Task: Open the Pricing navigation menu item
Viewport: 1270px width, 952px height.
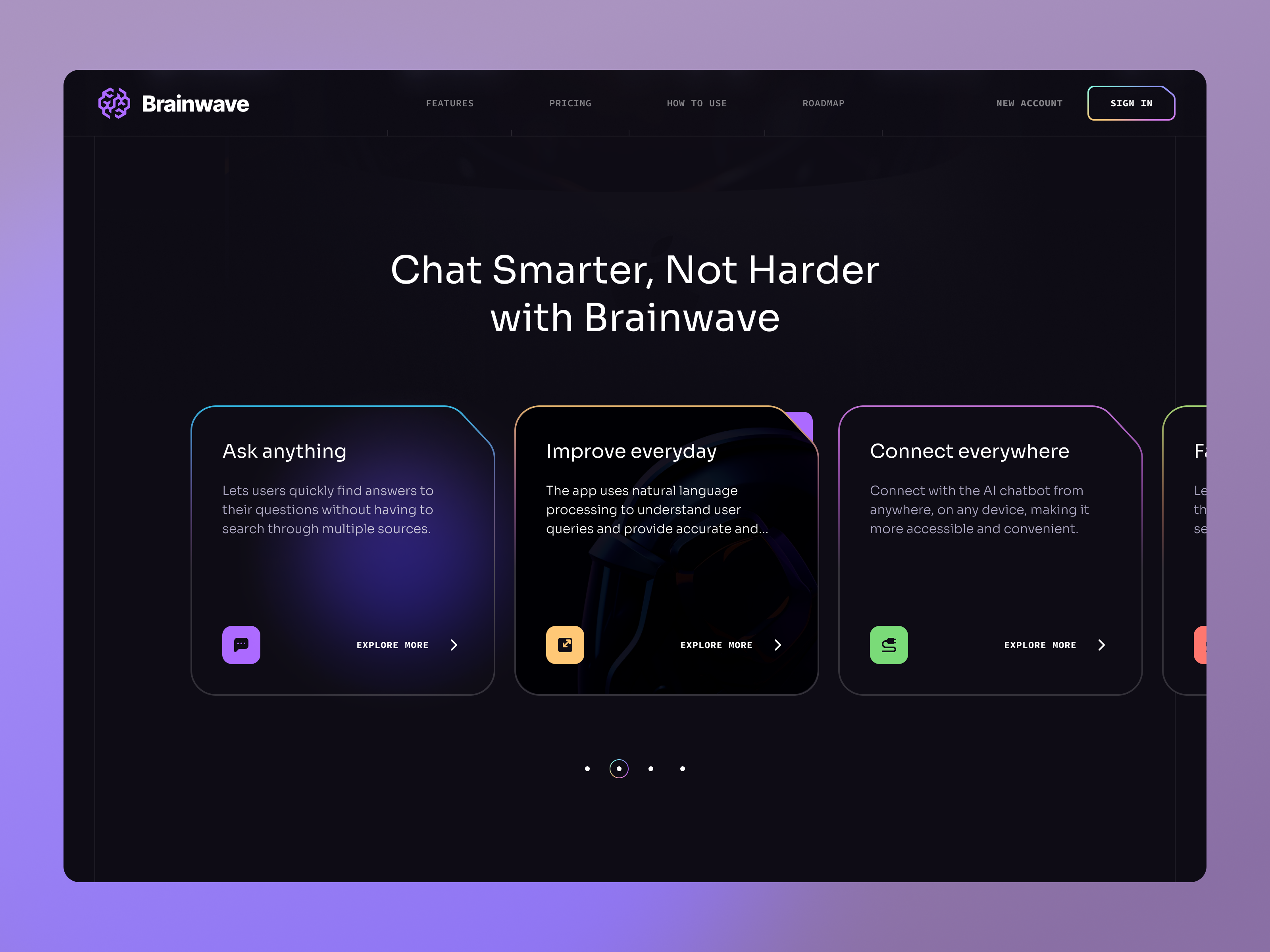Action: pos(570,103)
